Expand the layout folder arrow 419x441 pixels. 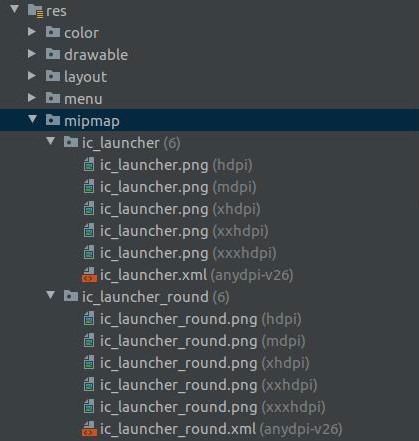tap(32, 76)
